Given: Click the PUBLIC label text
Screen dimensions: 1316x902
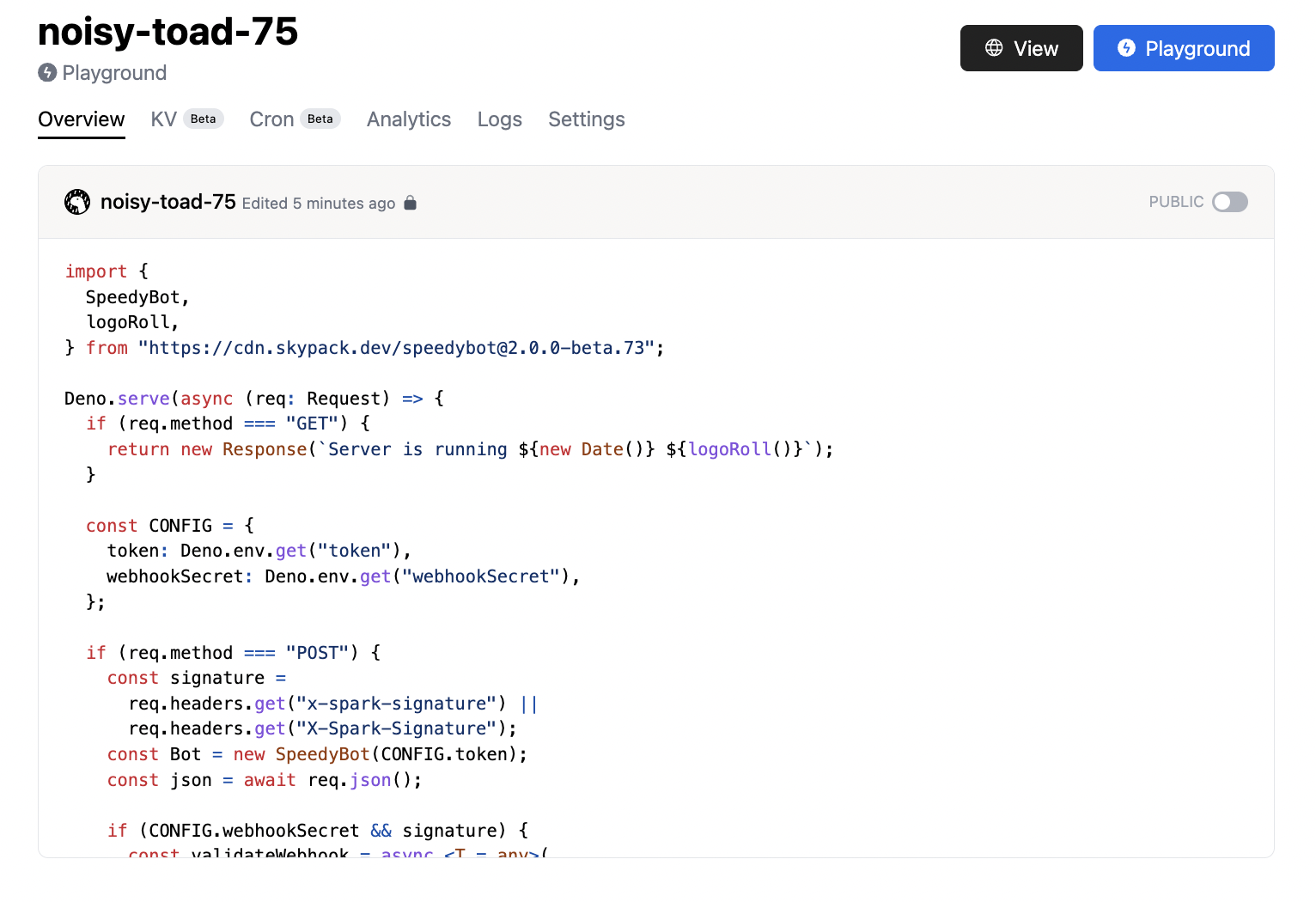Looking at the screenshot, I should (1176, 202).
